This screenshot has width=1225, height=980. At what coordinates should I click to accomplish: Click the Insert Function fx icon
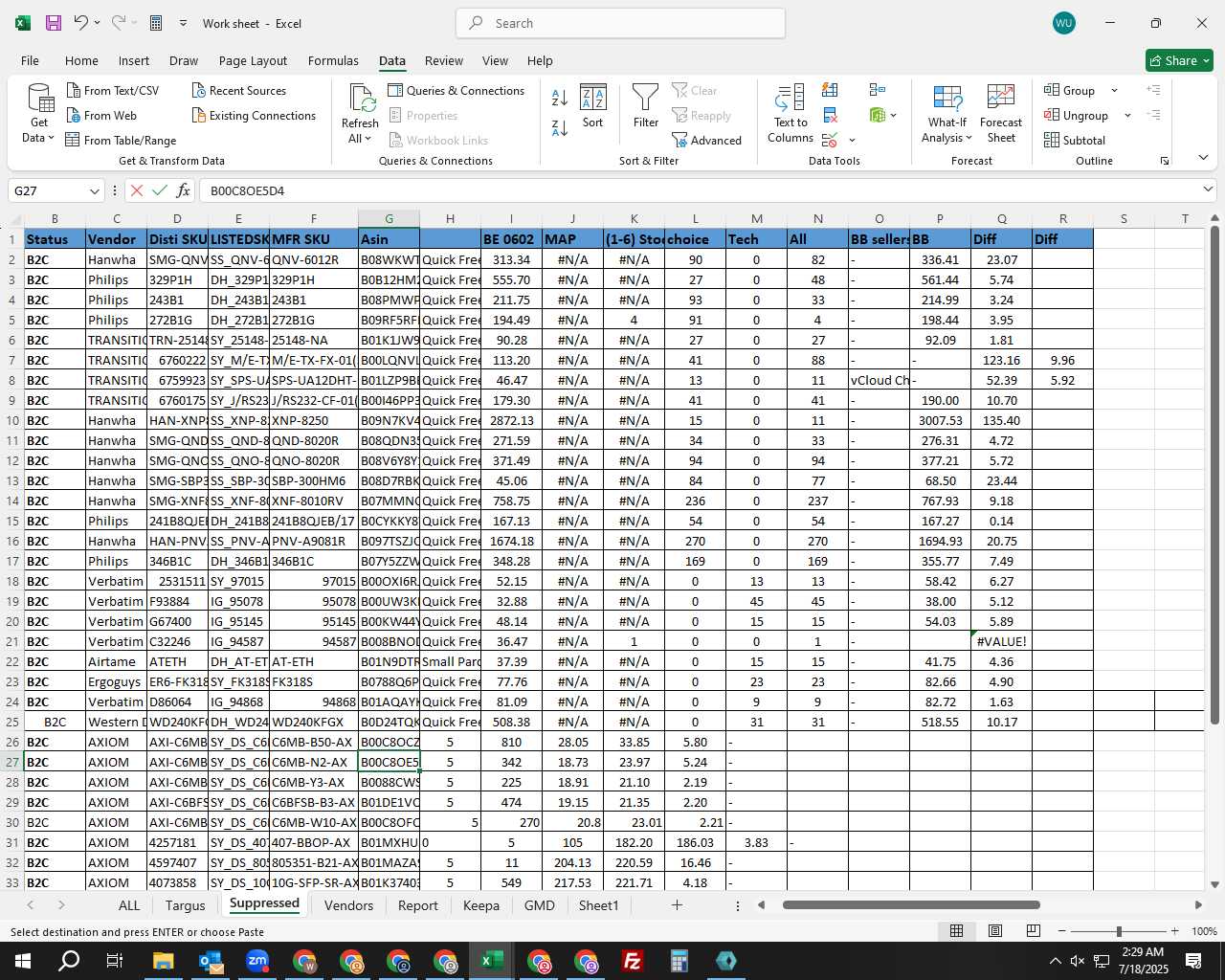click(x=184, y=190)
